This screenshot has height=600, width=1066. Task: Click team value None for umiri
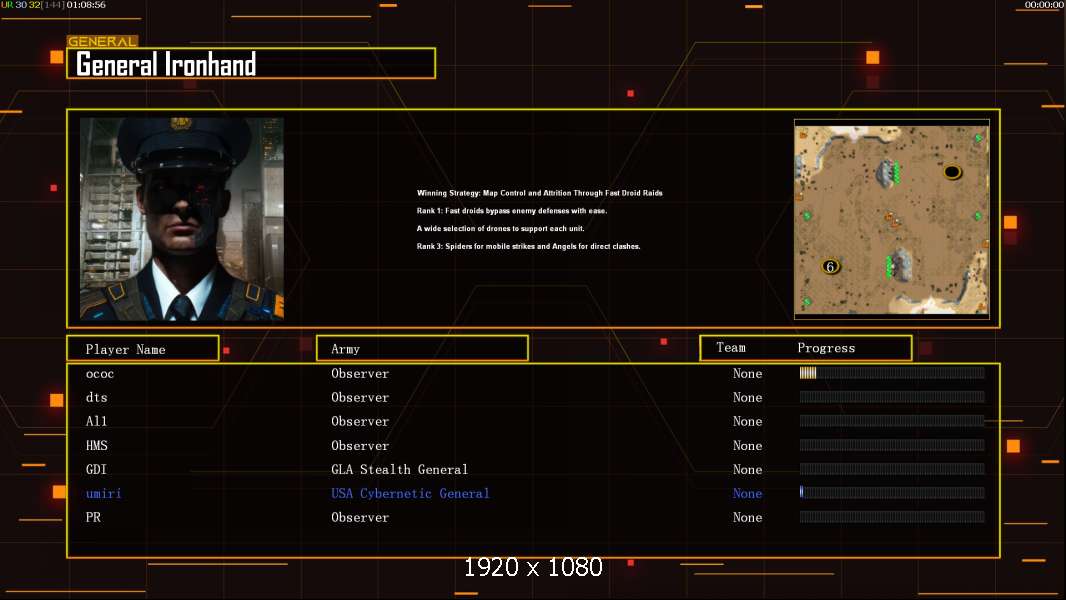[747, 493]
